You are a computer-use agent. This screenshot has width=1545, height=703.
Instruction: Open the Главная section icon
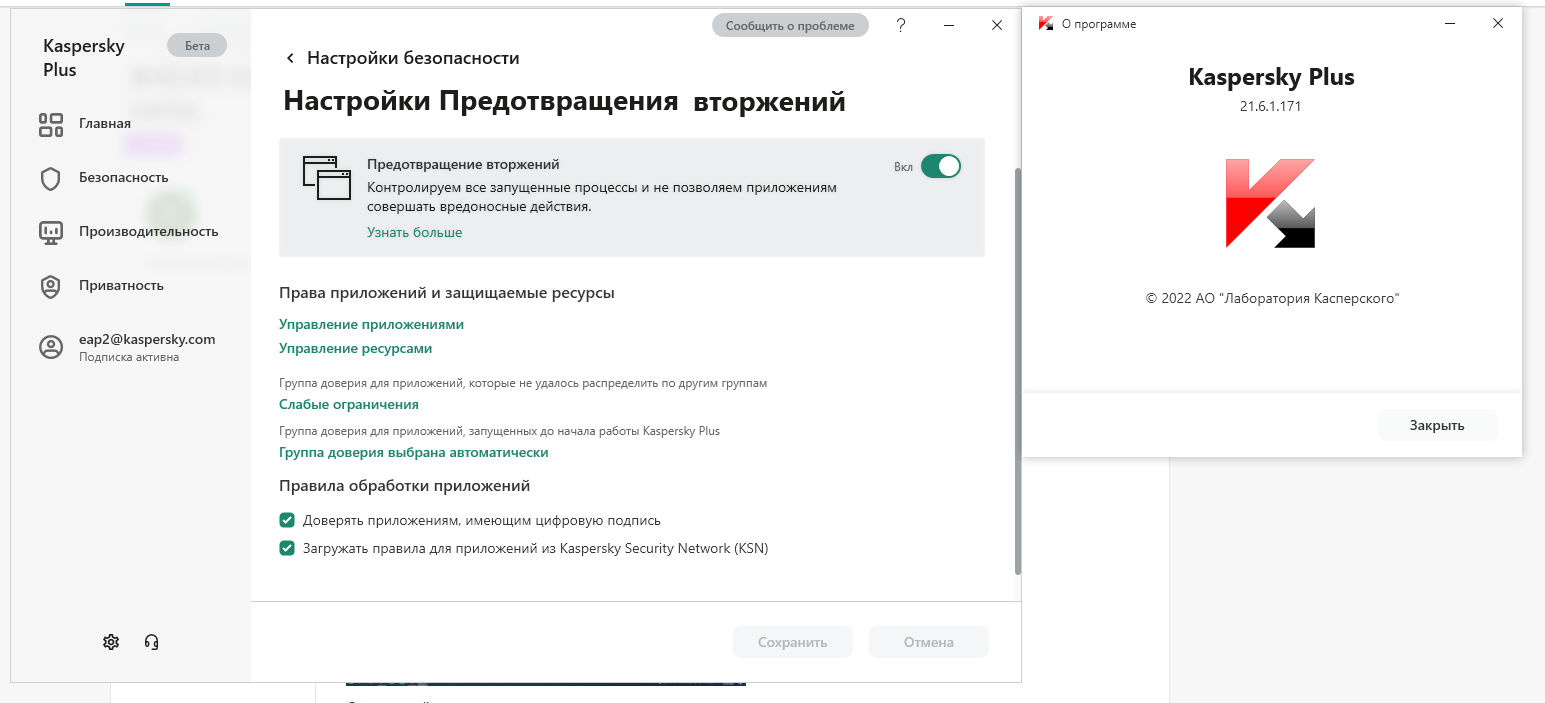[x=51, y=124]
